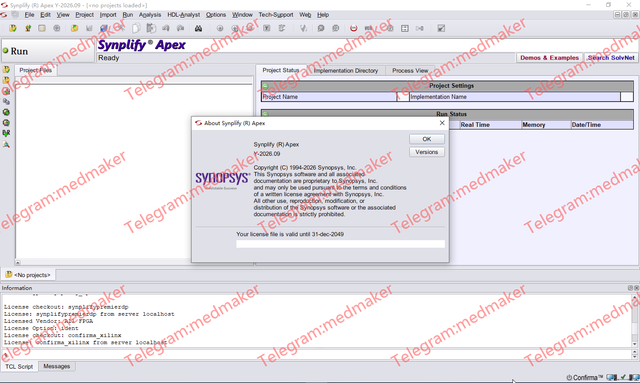
Task: Click the Paste clipboard toolbar icon
Action: tap(151, 28)
